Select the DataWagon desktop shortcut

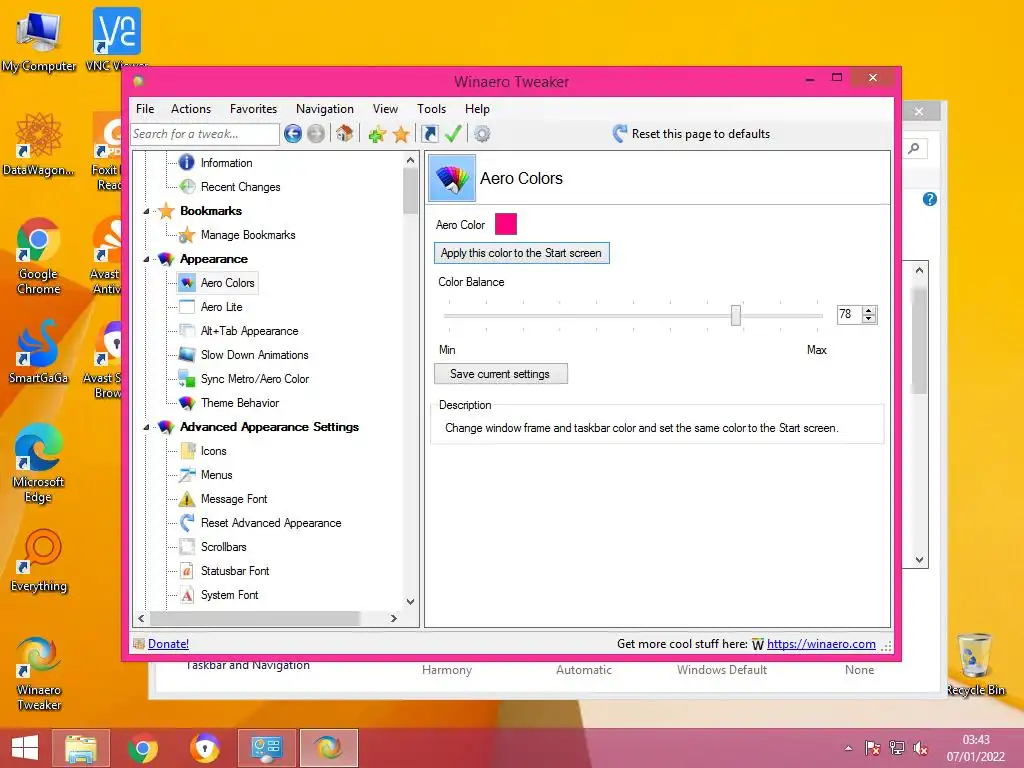coord(38,145)
